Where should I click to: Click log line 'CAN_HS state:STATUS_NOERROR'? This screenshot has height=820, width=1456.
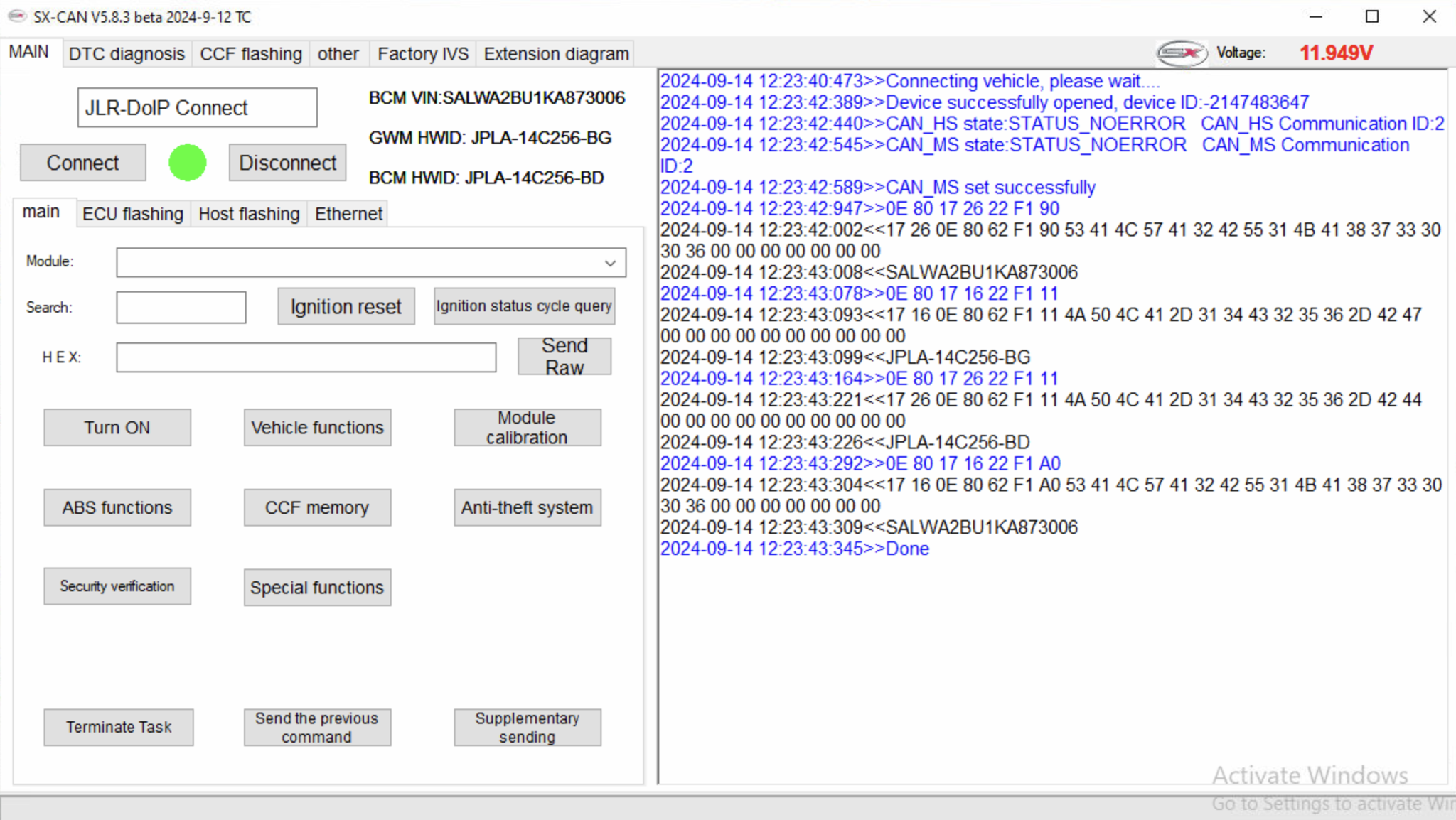tap(1052, 124)
